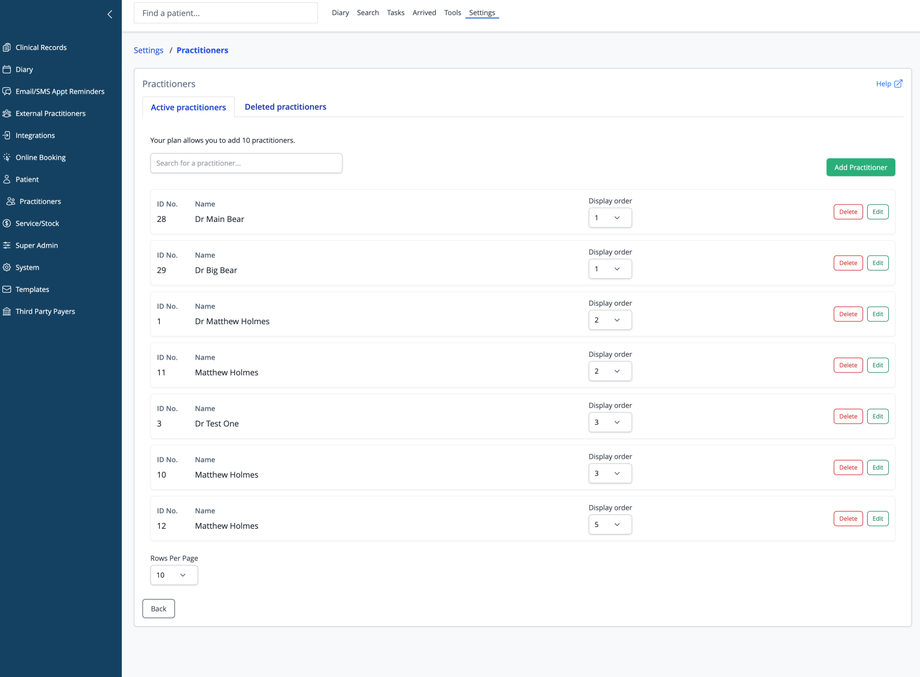Open the Tasks menu in top navigation
Image resolution: width=920 pixels, height=677 pixels.
pos(396,13)
